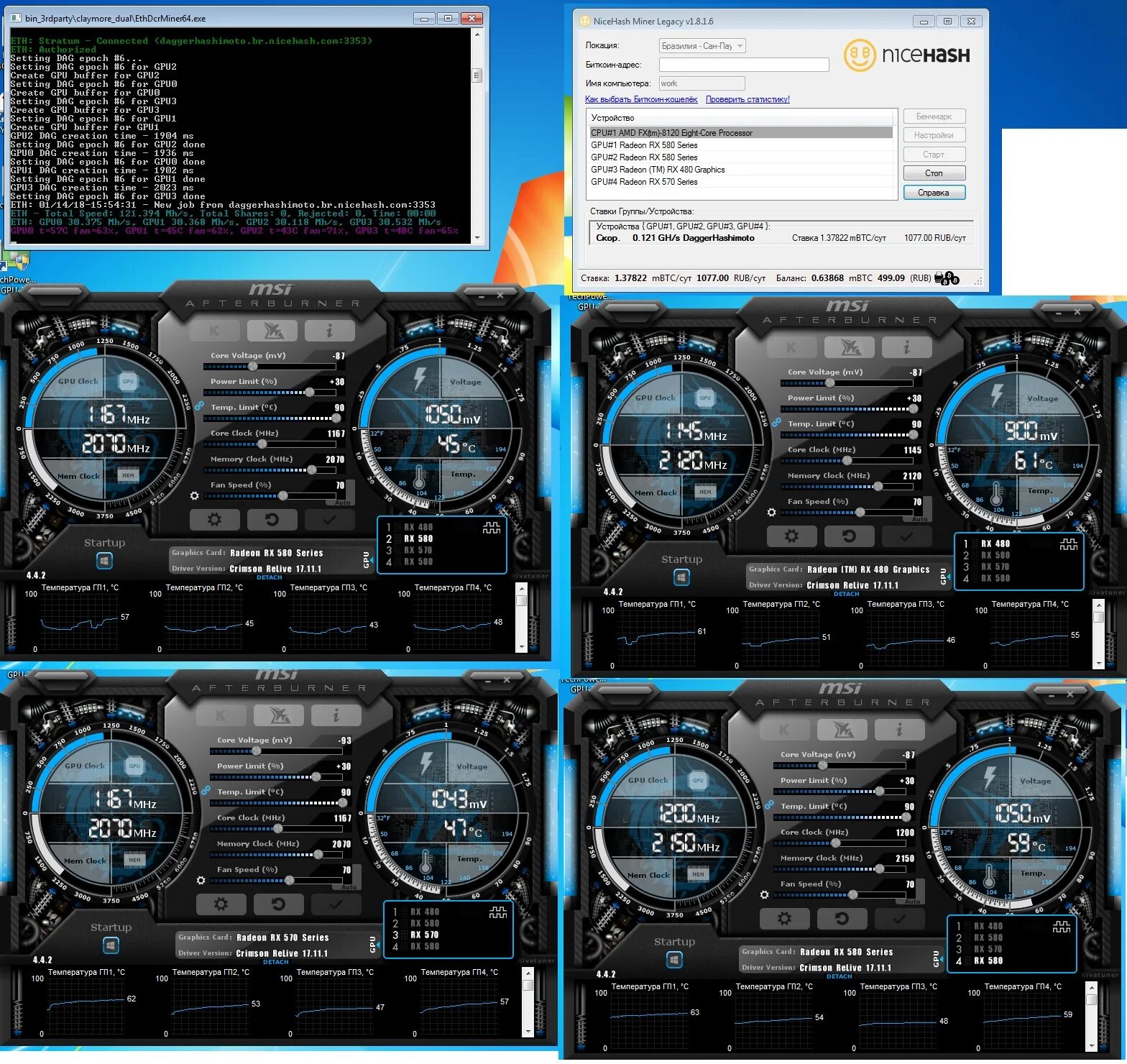Select 'GPU#1 Radeon RX 580 Series' device row

tap(741, 145)
